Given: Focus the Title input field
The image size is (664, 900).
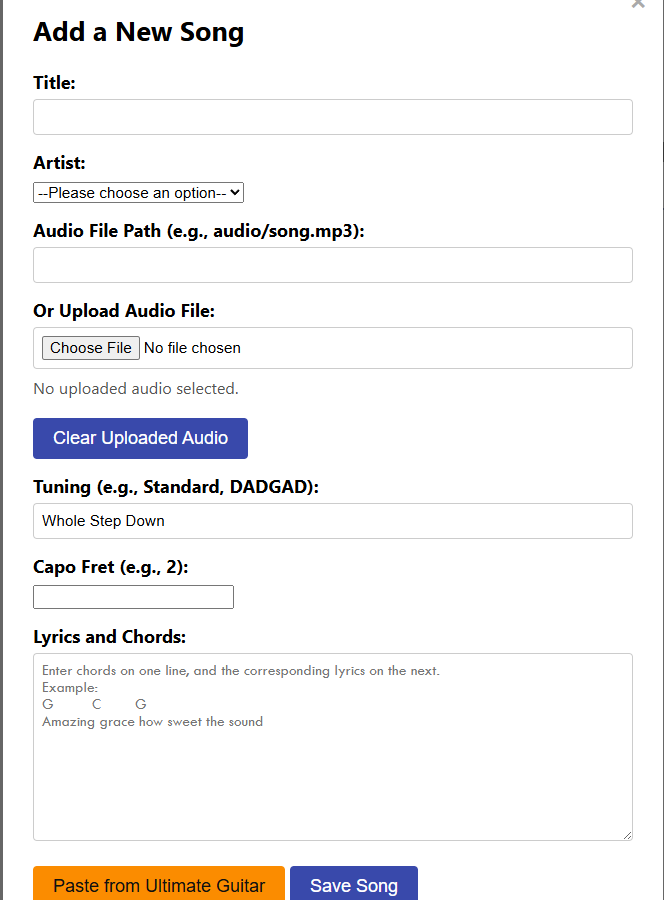Looking at the screenshot, I should [332, 117].
